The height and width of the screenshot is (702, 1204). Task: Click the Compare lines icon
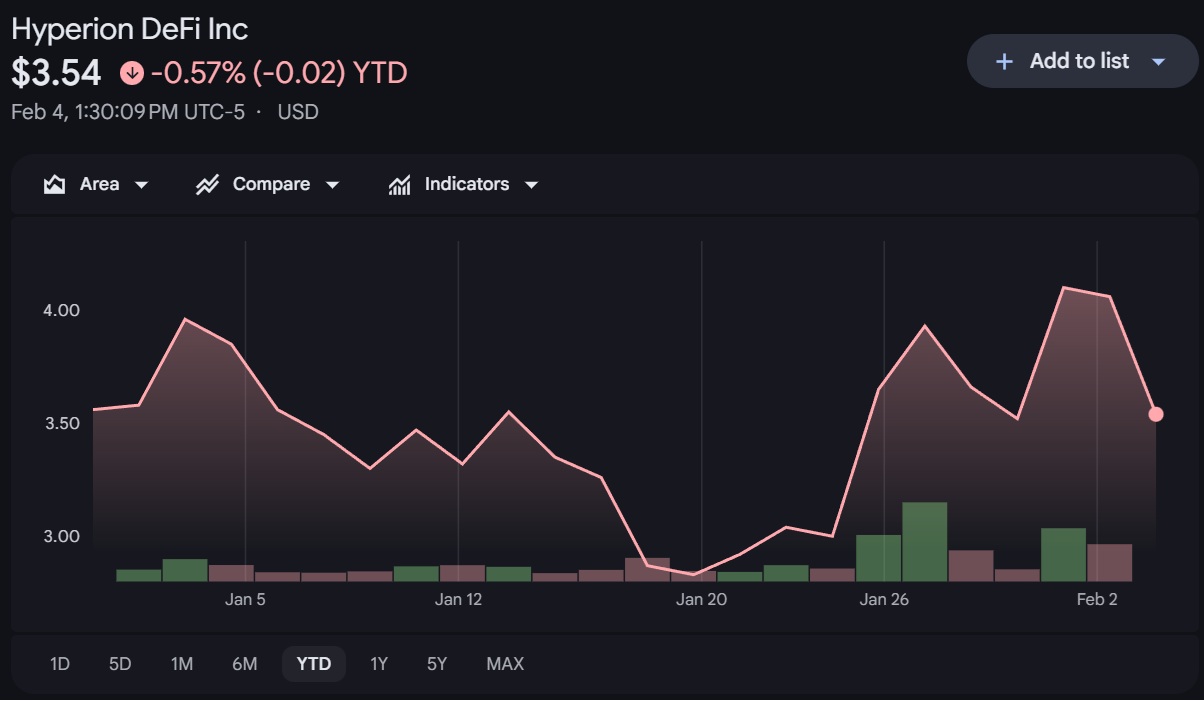[207, 185]
